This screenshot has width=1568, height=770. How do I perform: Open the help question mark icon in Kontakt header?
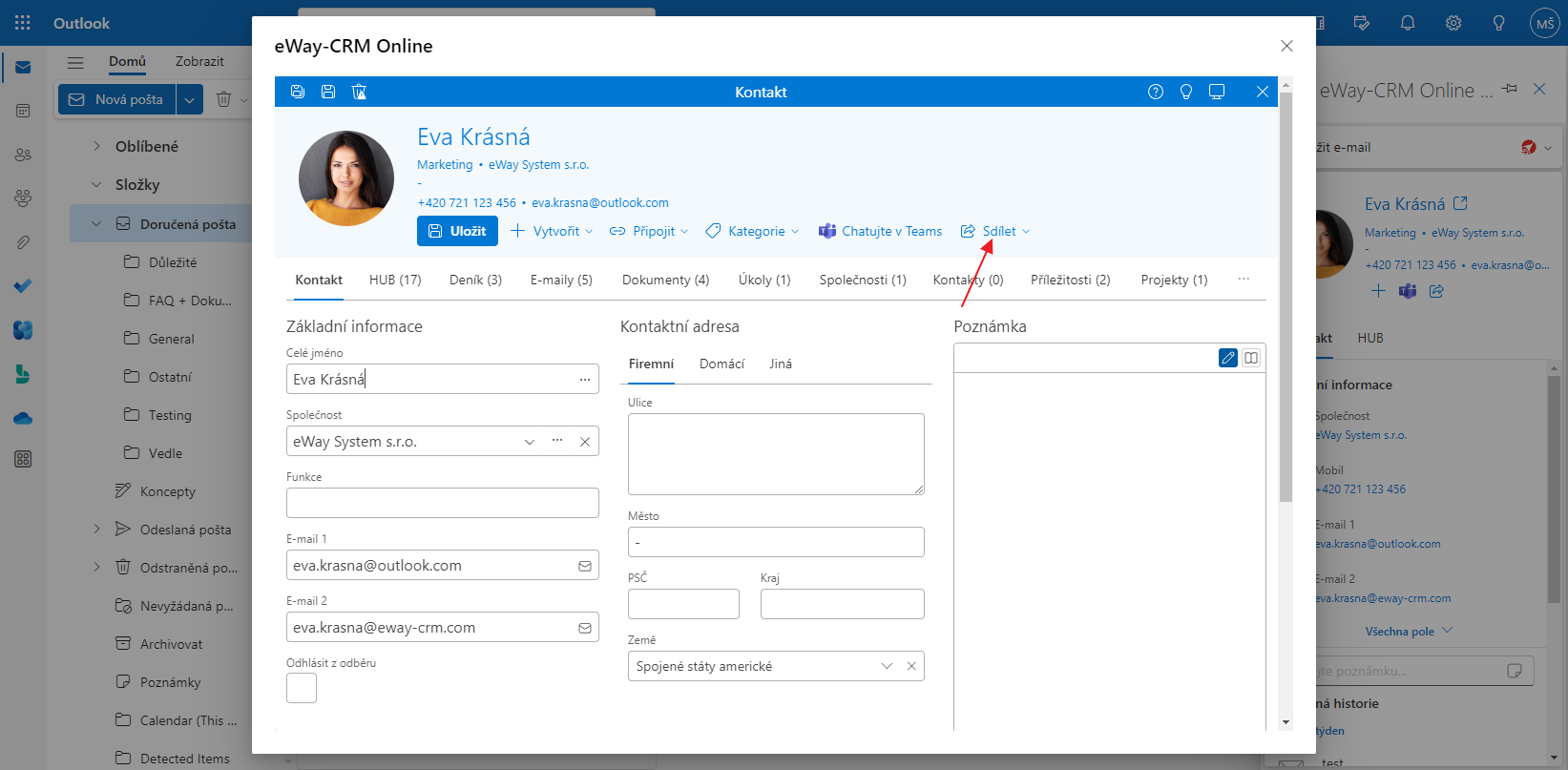(x=1156, y=92)
